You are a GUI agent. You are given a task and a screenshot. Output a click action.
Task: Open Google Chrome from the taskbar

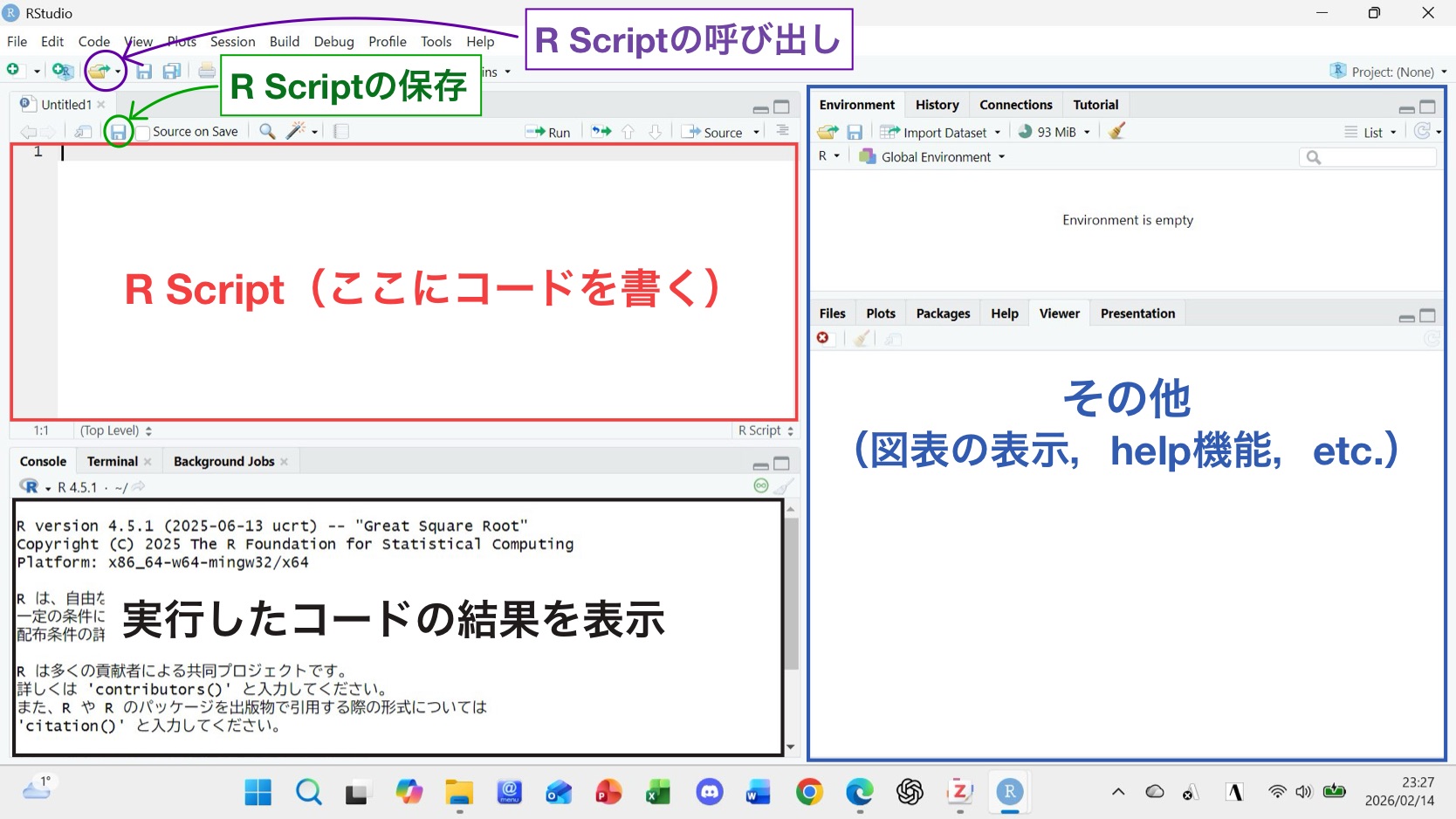tap(809, 792)
